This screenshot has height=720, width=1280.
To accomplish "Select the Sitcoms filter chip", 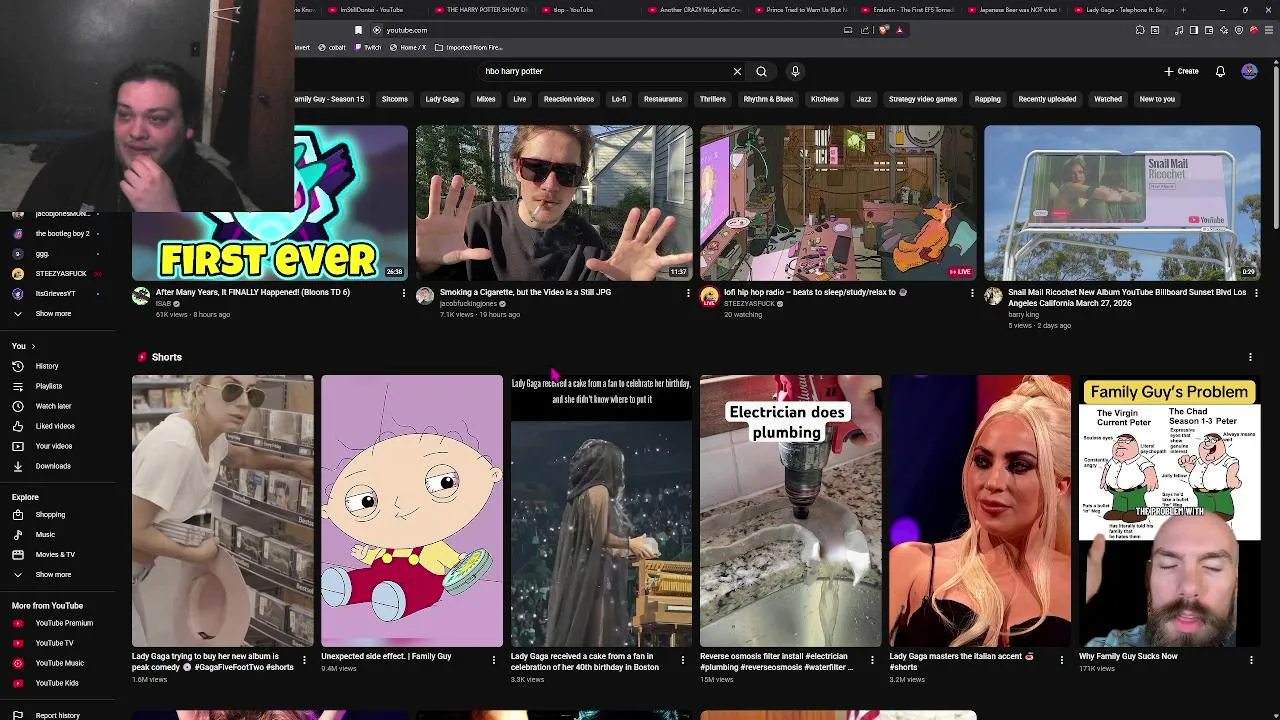I will pos(395,99).
